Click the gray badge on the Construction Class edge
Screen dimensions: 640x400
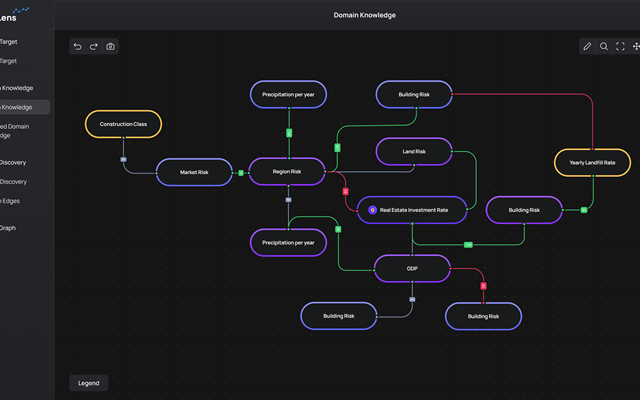[123, 160]
